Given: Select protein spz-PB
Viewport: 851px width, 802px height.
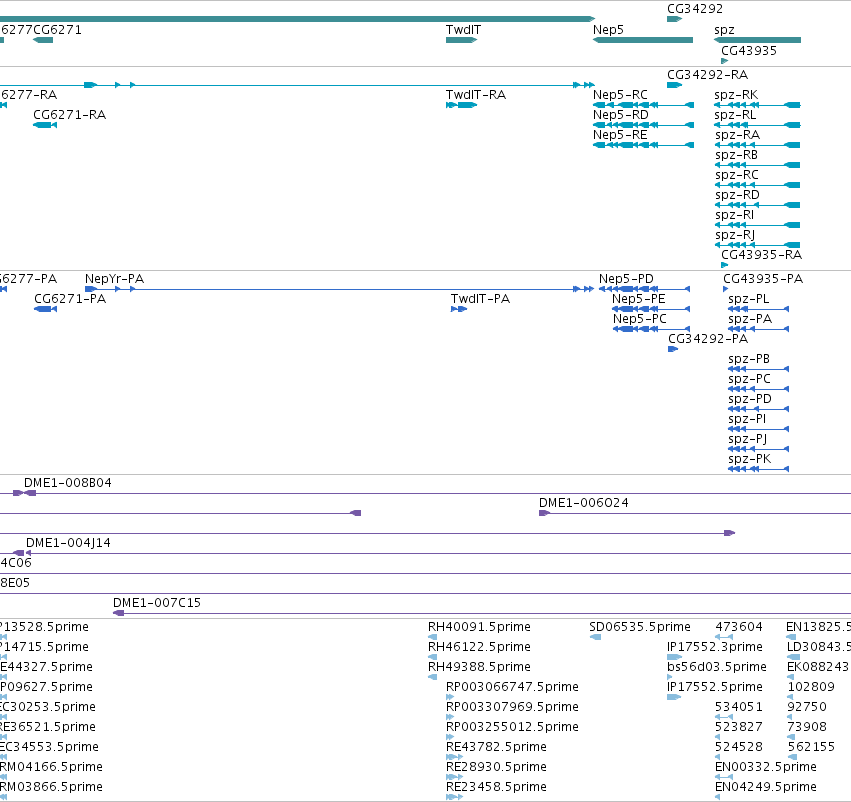Looking at the screenshot, I should pos(758,369).
